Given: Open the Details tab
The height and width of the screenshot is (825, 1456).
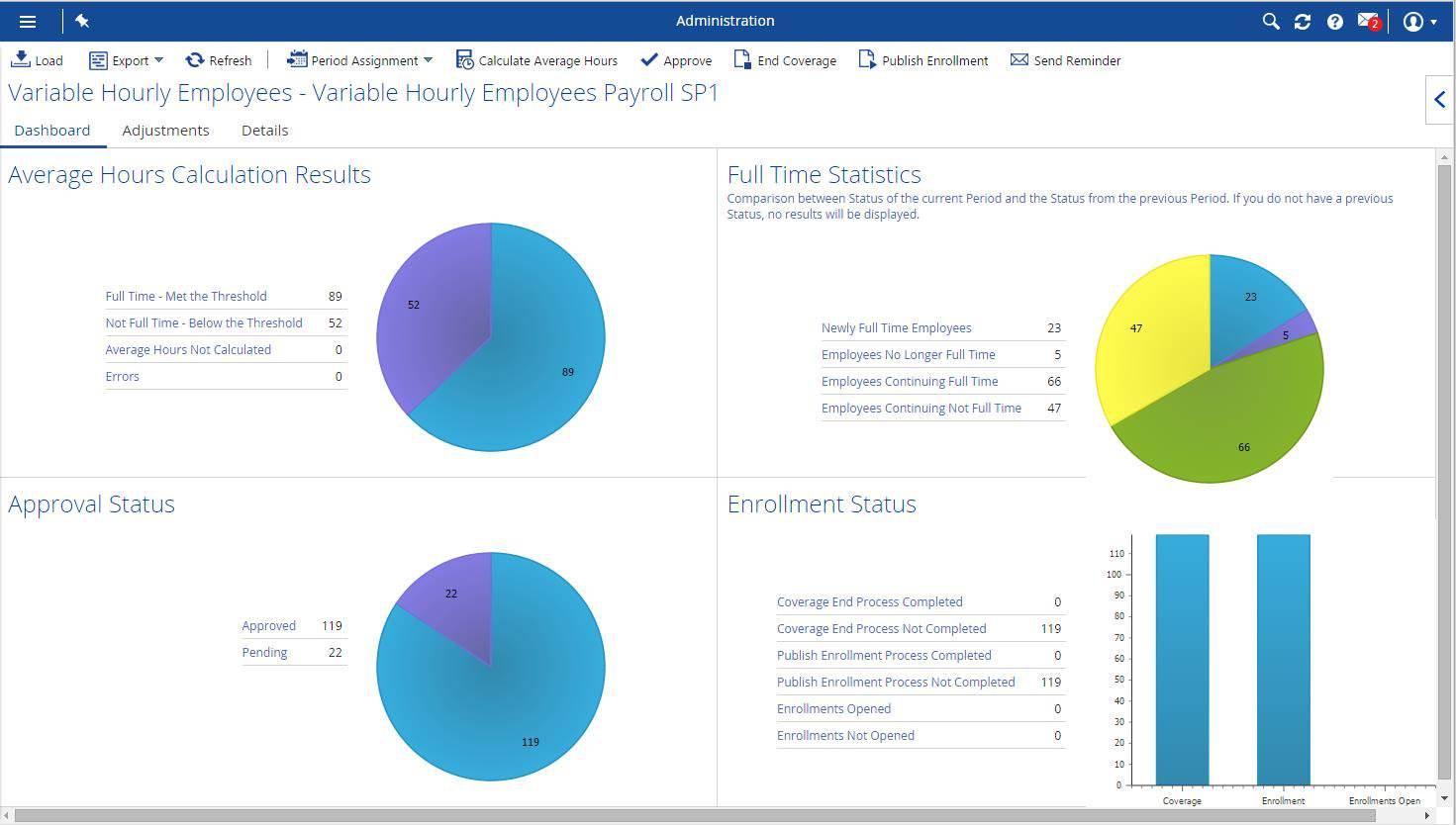Looking at the screenshot, I should (264, 130).
